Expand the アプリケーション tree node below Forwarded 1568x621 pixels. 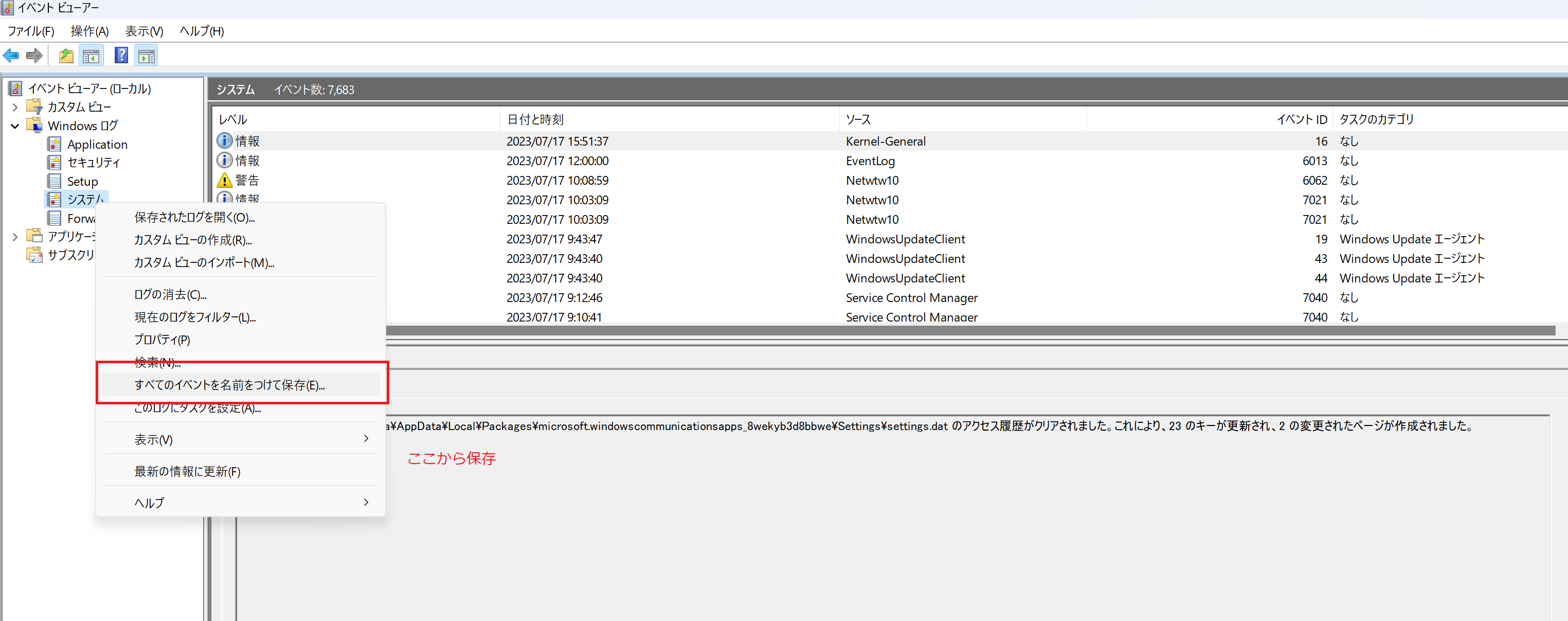coord(15,237)
